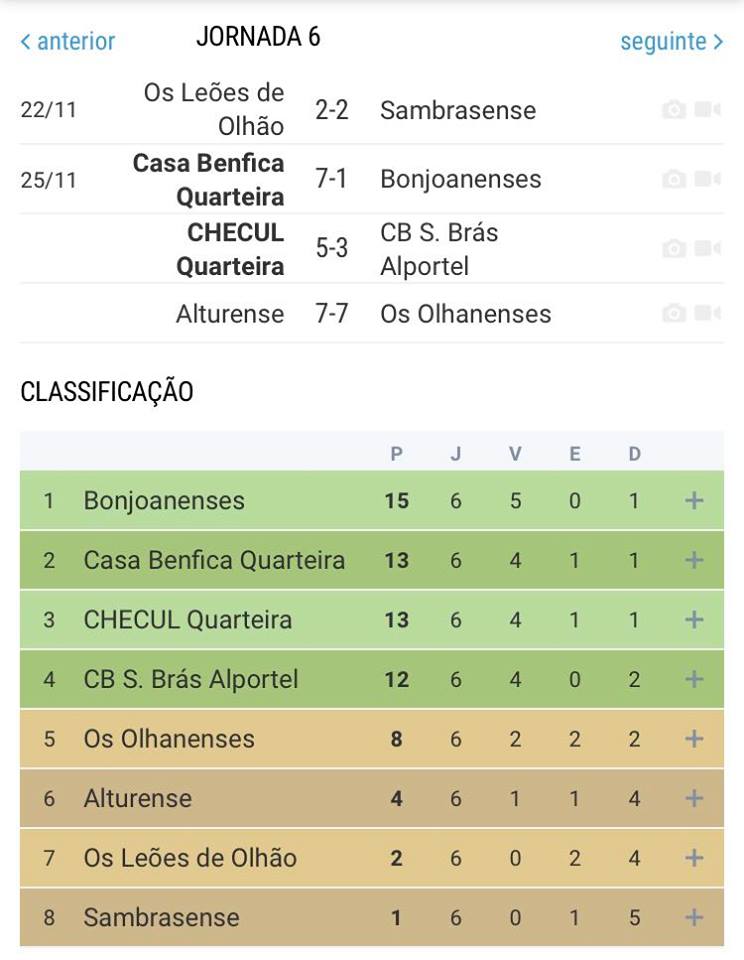The height and width of the screenshot is (960, 744).
Task: Open camera icon for CHECUL Quarteira match
Action: [x=674, y=249]
